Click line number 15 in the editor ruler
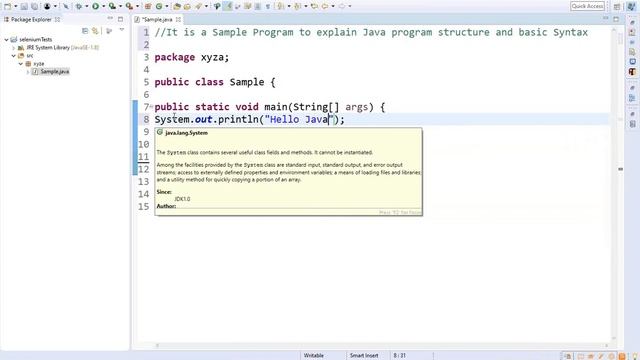Viewport: 640px width, 360px height. point(143,207)
